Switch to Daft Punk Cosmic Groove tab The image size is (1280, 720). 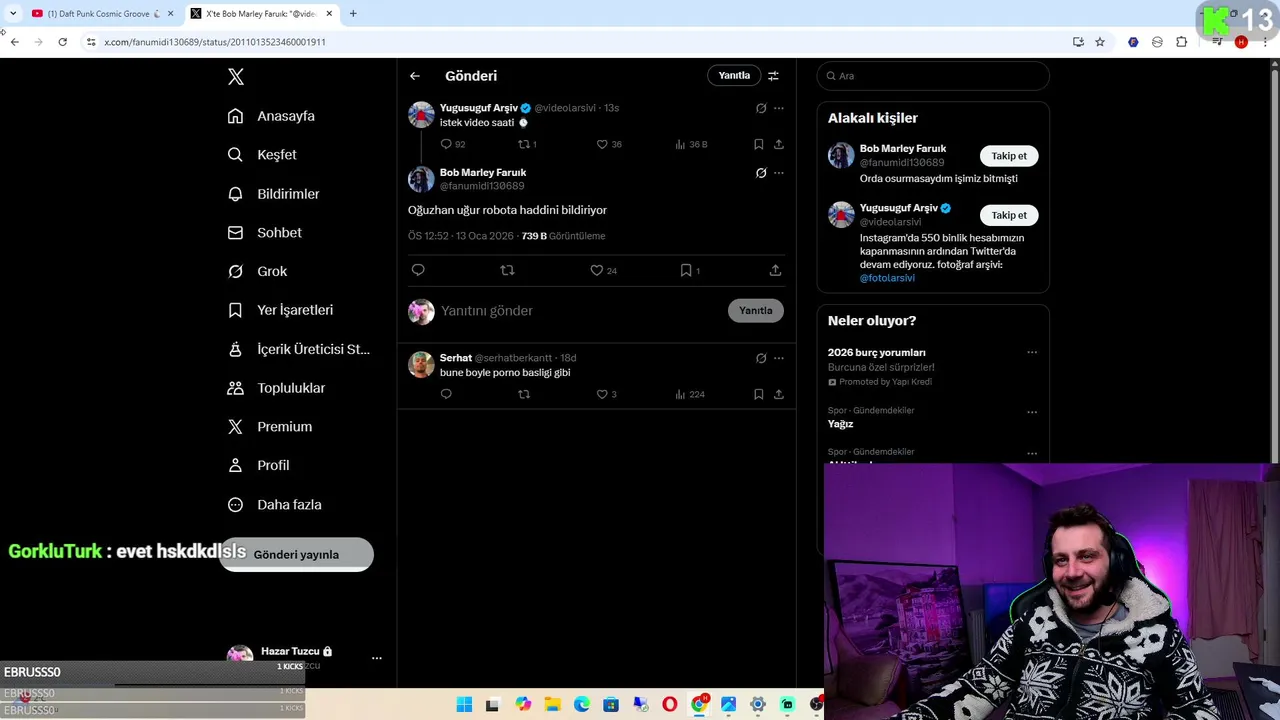click(x=102, y=14)
